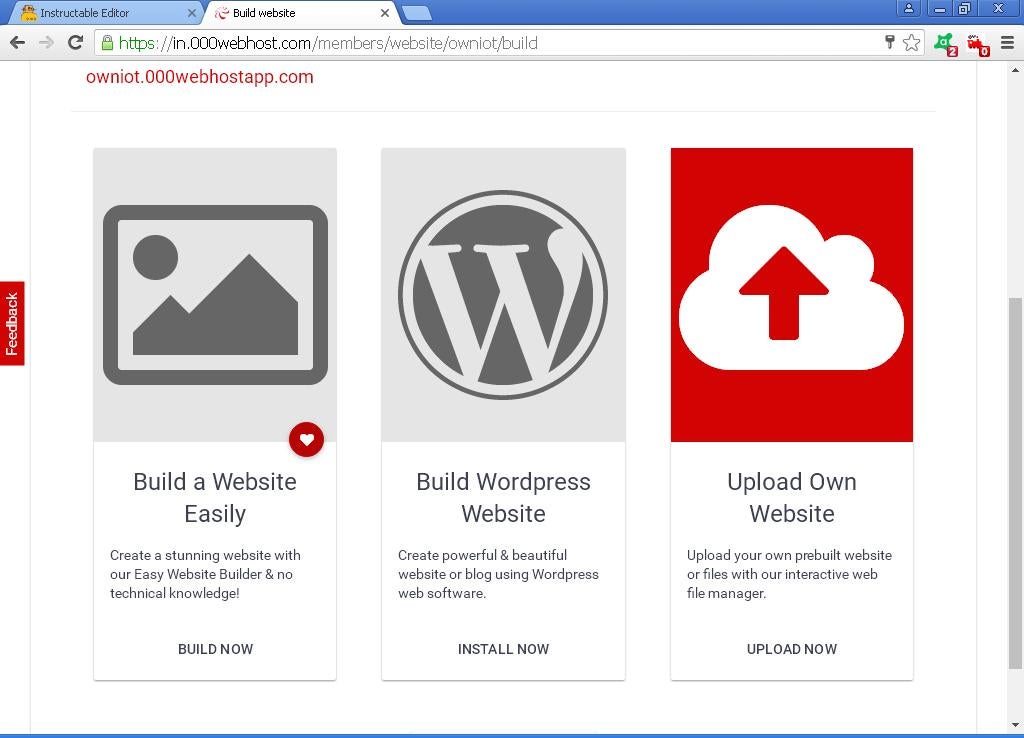
Task: Select the WordPress logo on the middle card
Action: pos(503,294)
